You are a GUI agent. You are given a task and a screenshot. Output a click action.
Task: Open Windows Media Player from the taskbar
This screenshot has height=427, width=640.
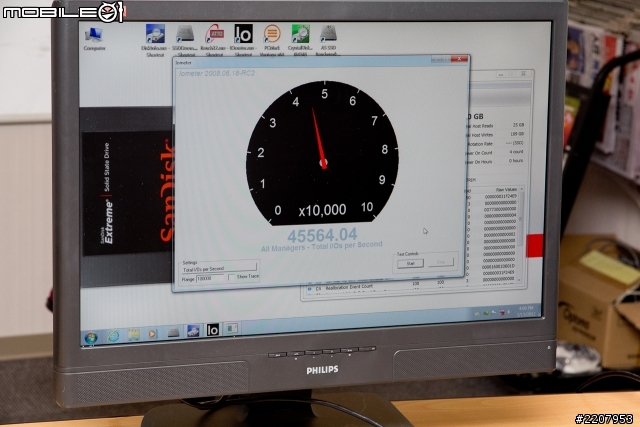[152, 334]
